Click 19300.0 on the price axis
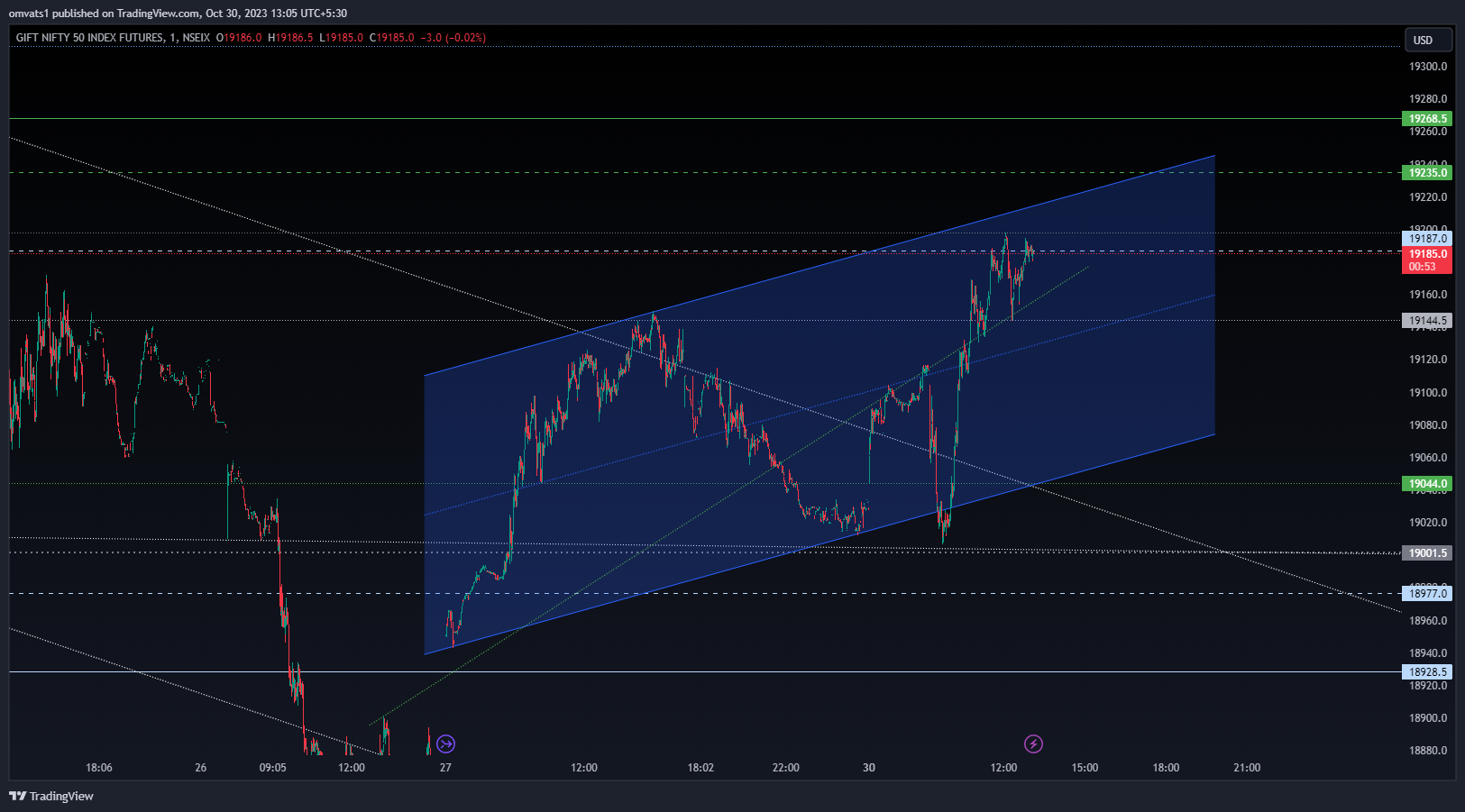1465x812 pixels. [x=1428, y=67]
